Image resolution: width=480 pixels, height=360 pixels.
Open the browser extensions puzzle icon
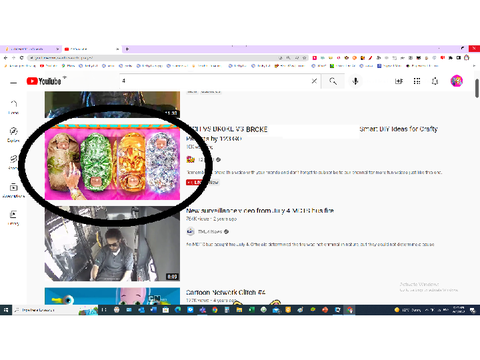pos(451,58)
